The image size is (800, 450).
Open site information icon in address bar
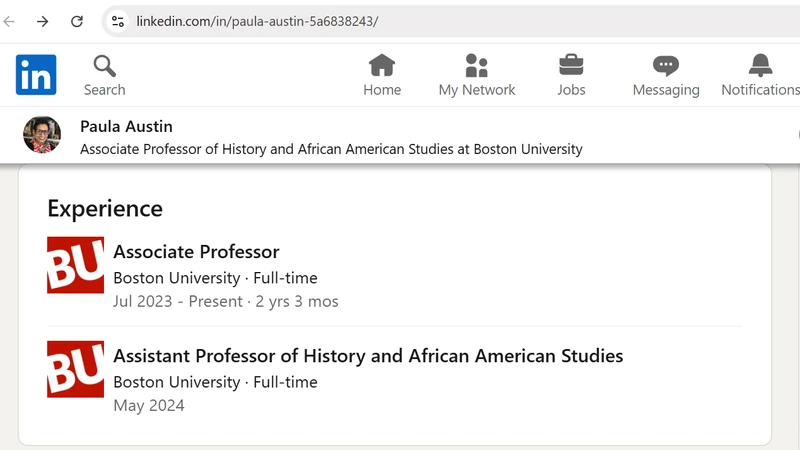coord(118,21)
